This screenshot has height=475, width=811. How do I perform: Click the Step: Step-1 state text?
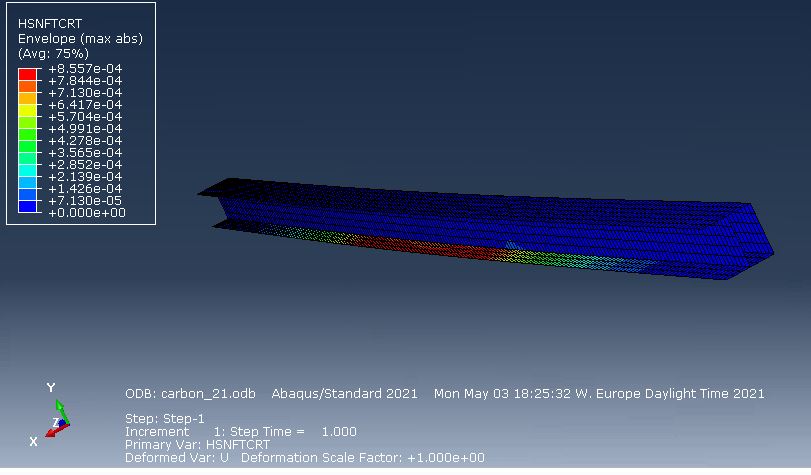click(165, 419)
